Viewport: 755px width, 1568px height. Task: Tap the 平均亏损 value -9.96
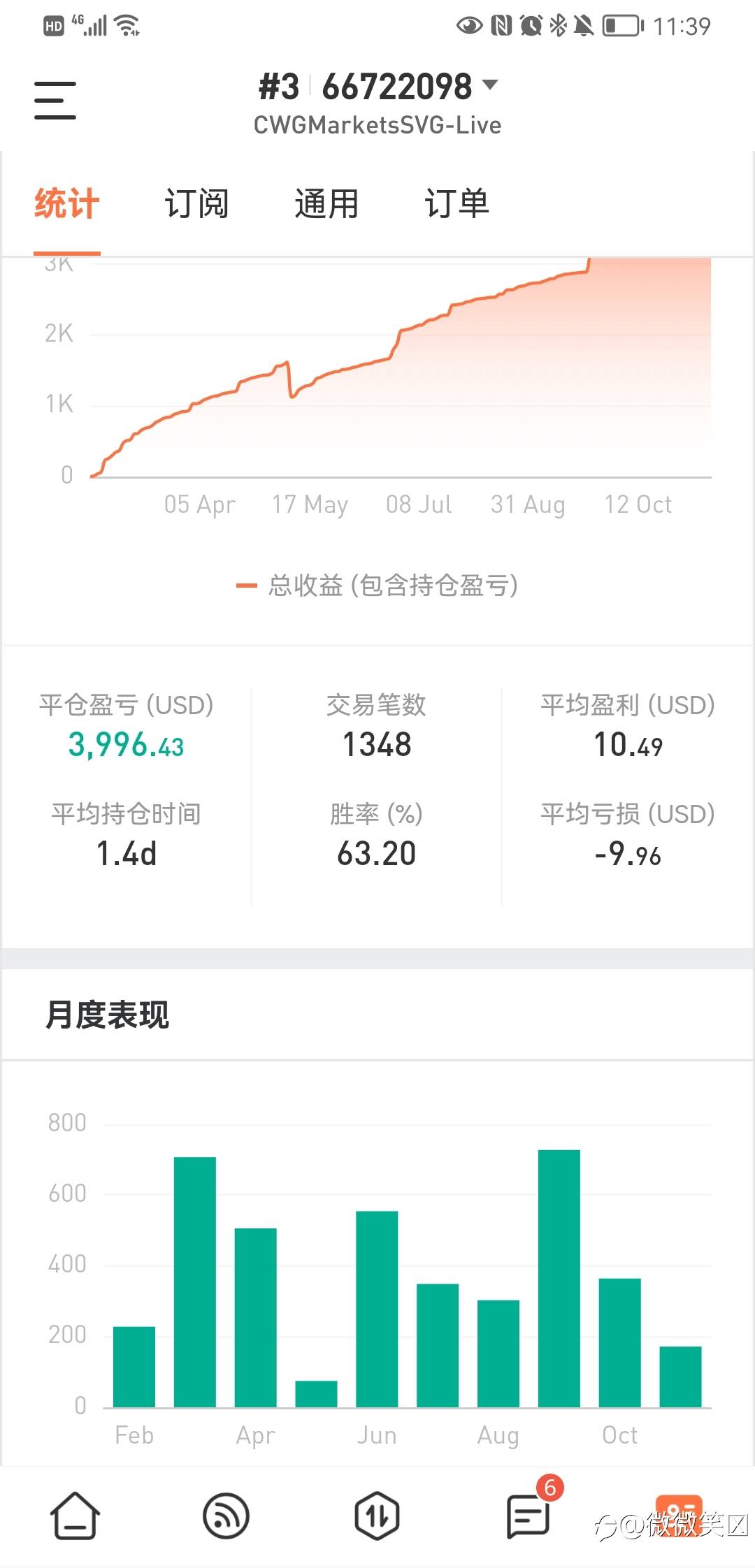(x=628, y=854)
